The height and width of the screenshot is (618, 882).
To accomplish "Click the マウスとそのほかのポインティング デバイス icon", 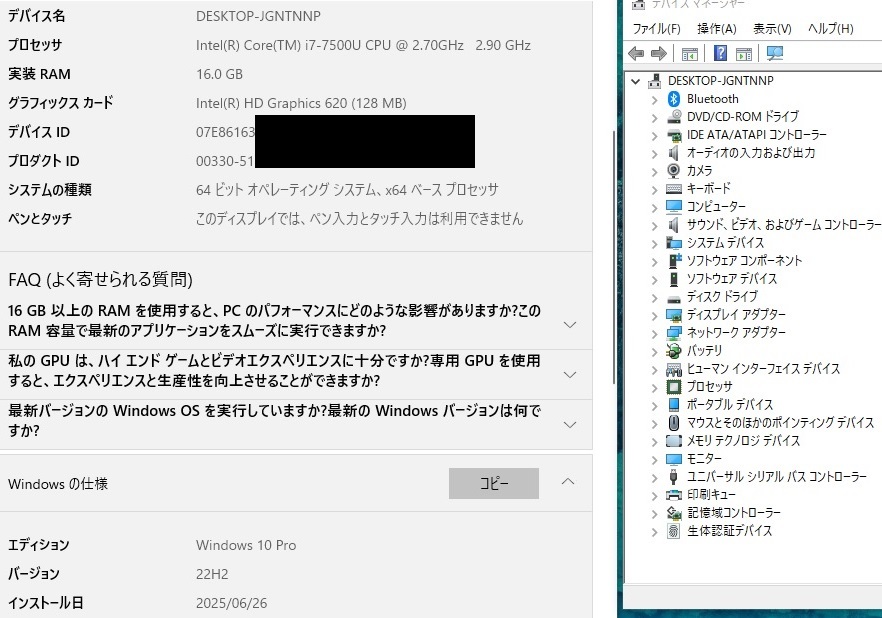I will coord(674,422).
